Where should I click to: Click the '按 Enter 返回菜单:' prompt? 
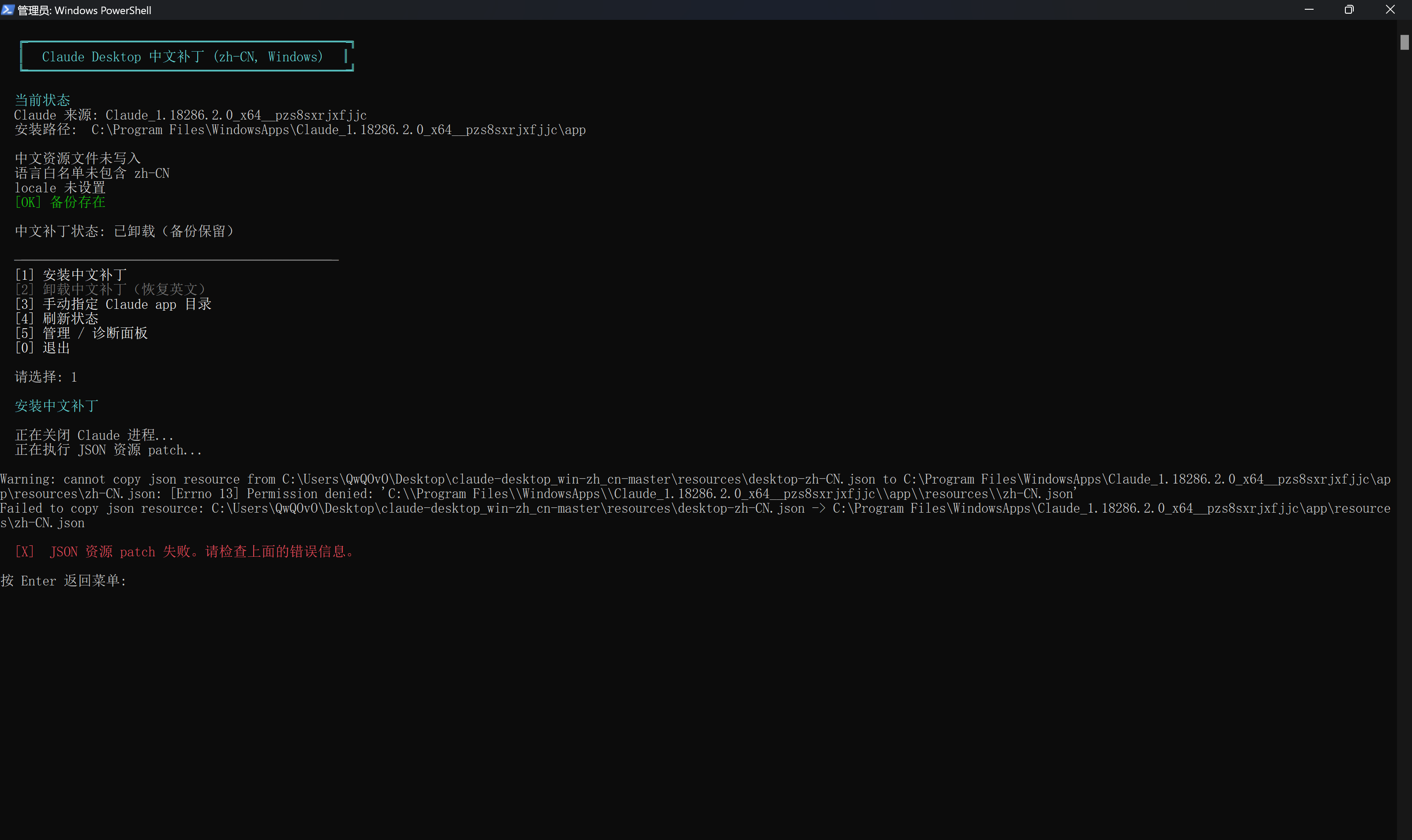pos(64,581)
